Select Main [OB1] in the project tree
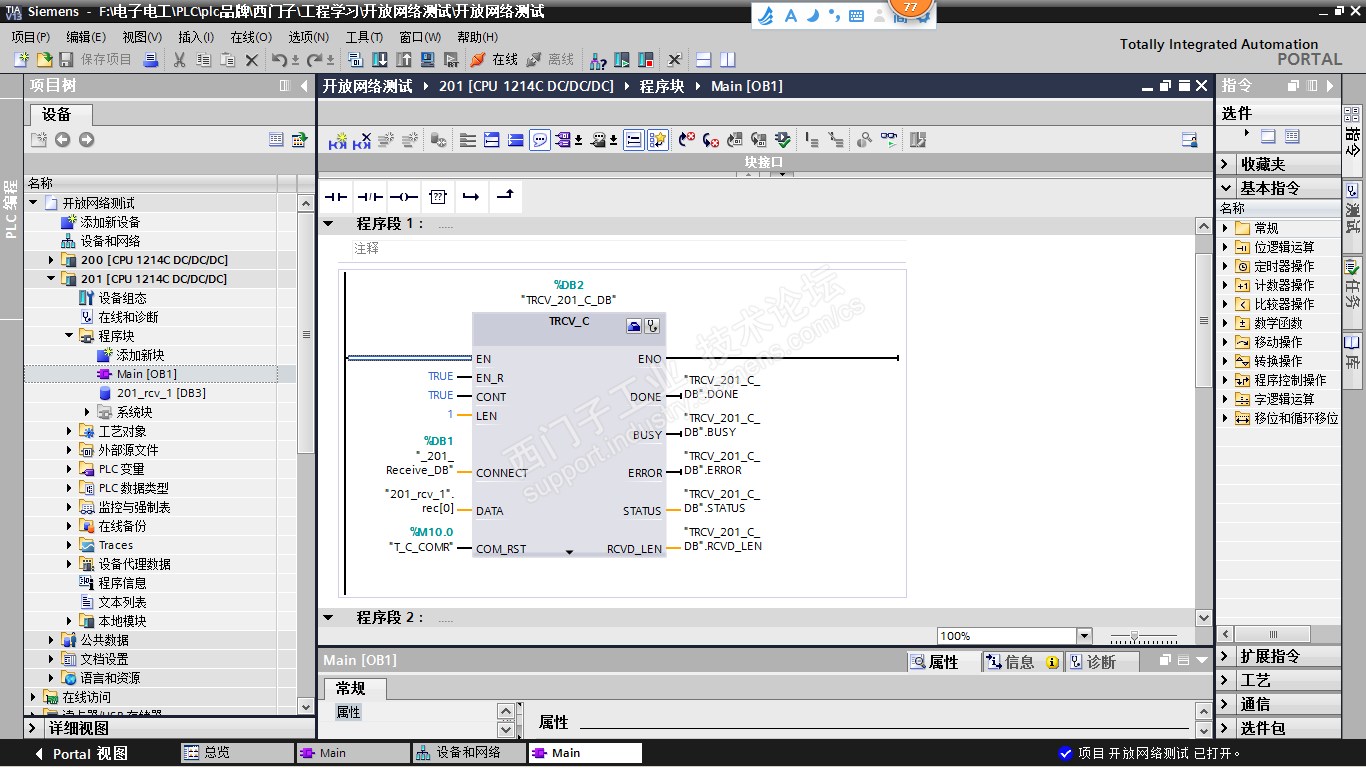Screen dimensions: 1366x768 [146, 374]
